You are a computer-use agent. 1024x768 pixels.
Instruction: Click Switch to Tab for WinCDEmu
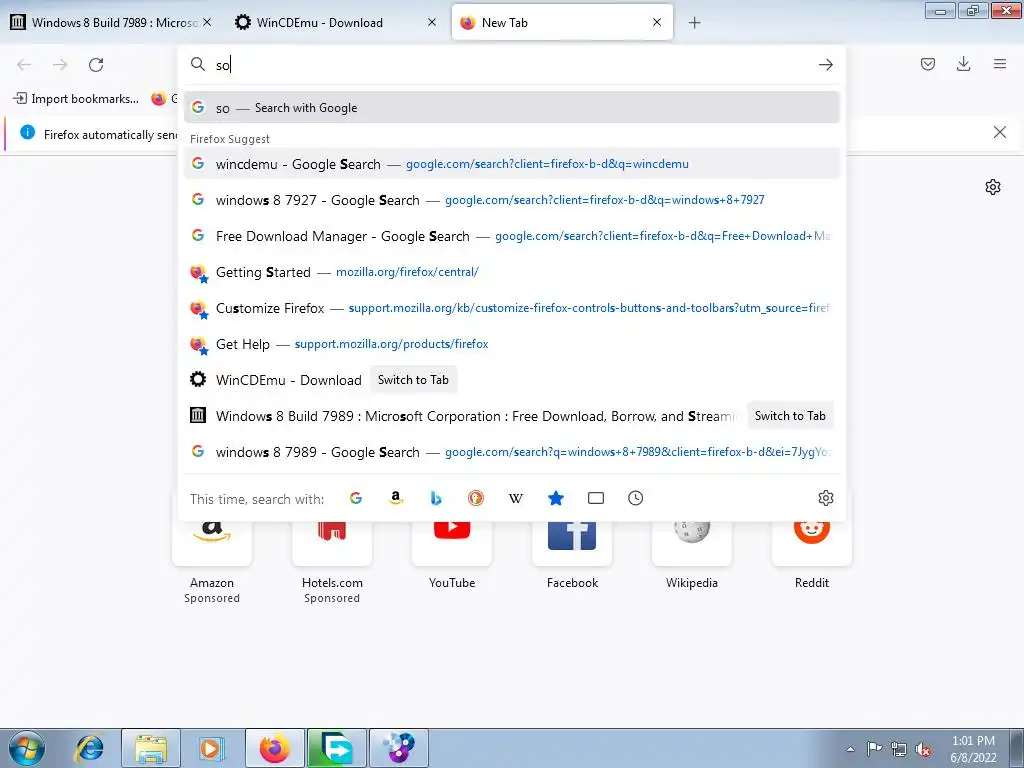pos(413,379)
